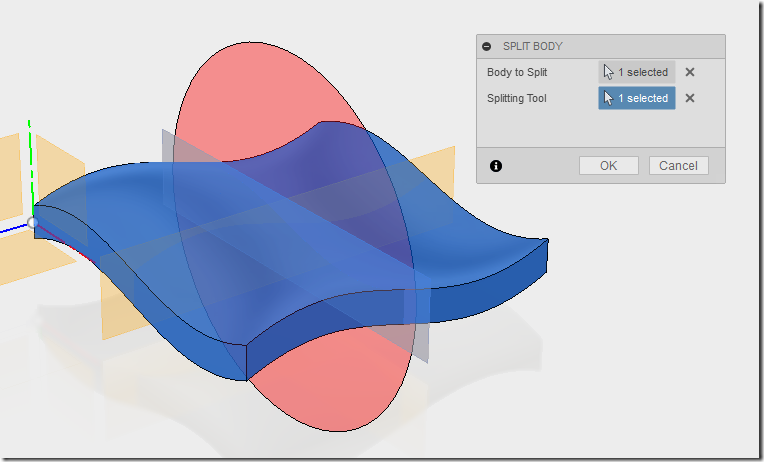Collapse the Split Body dialog with minus icon
764x462 pixels.
[x=486, y=46]
